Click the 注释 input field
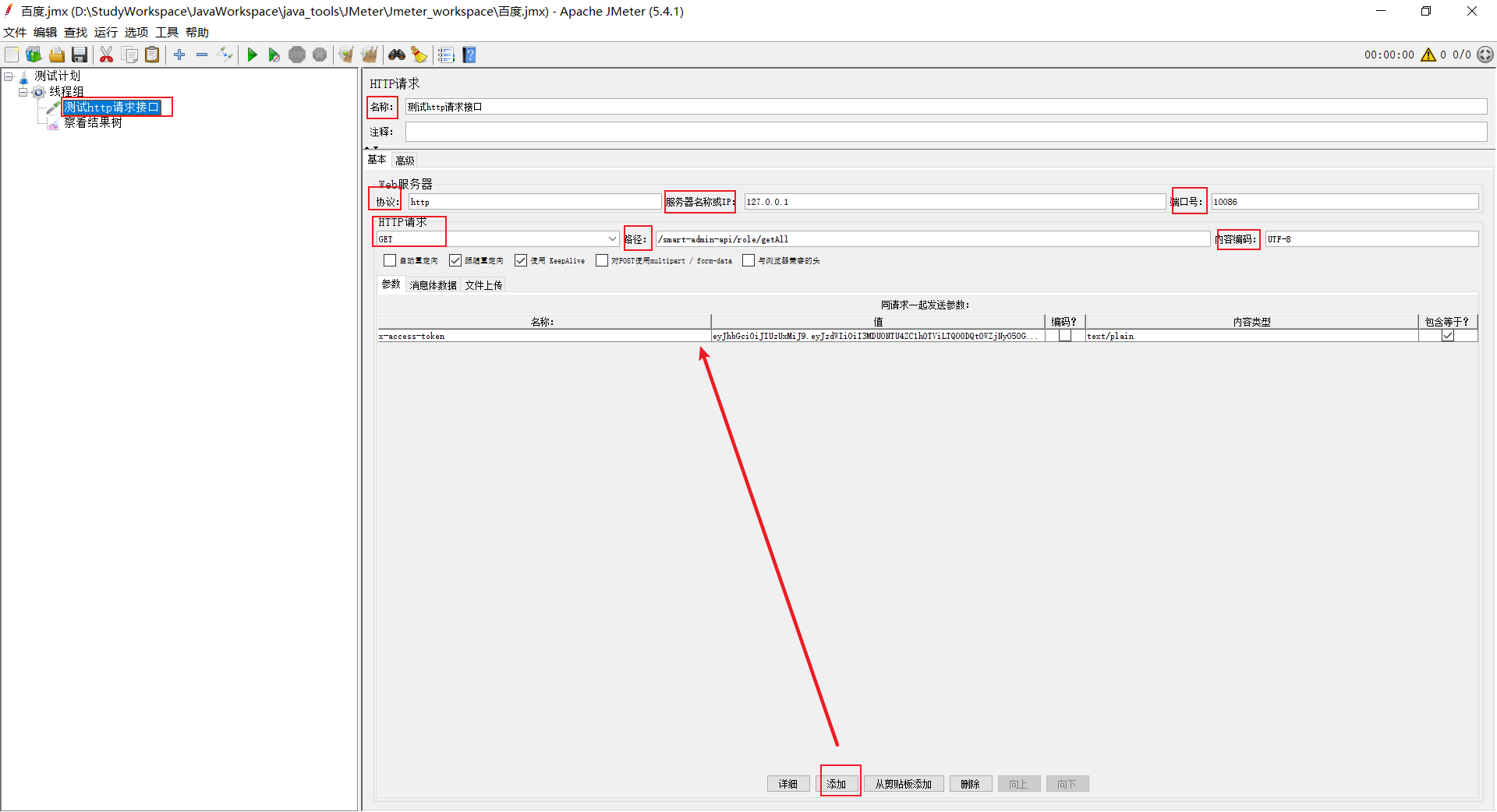1497x812 pixels. click(x=946, y=132)
